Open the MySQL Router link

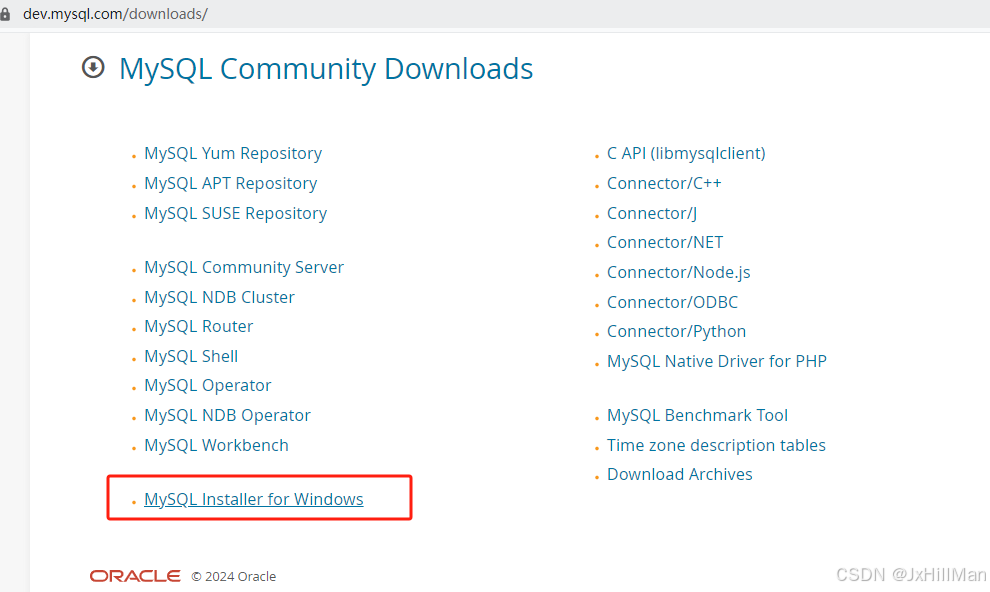[x=198, y=326]
